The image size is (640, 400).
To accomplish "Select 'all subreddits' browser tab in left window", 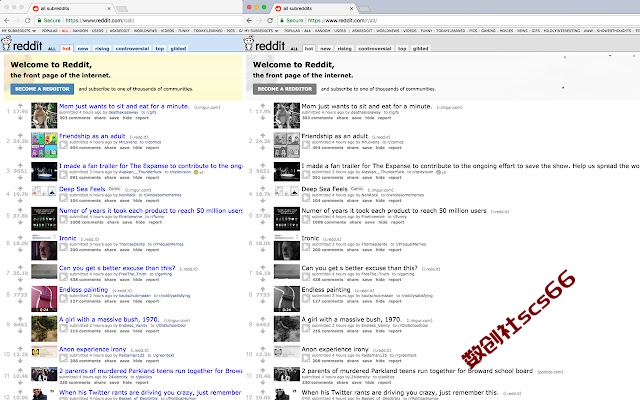I will (71, 8).
